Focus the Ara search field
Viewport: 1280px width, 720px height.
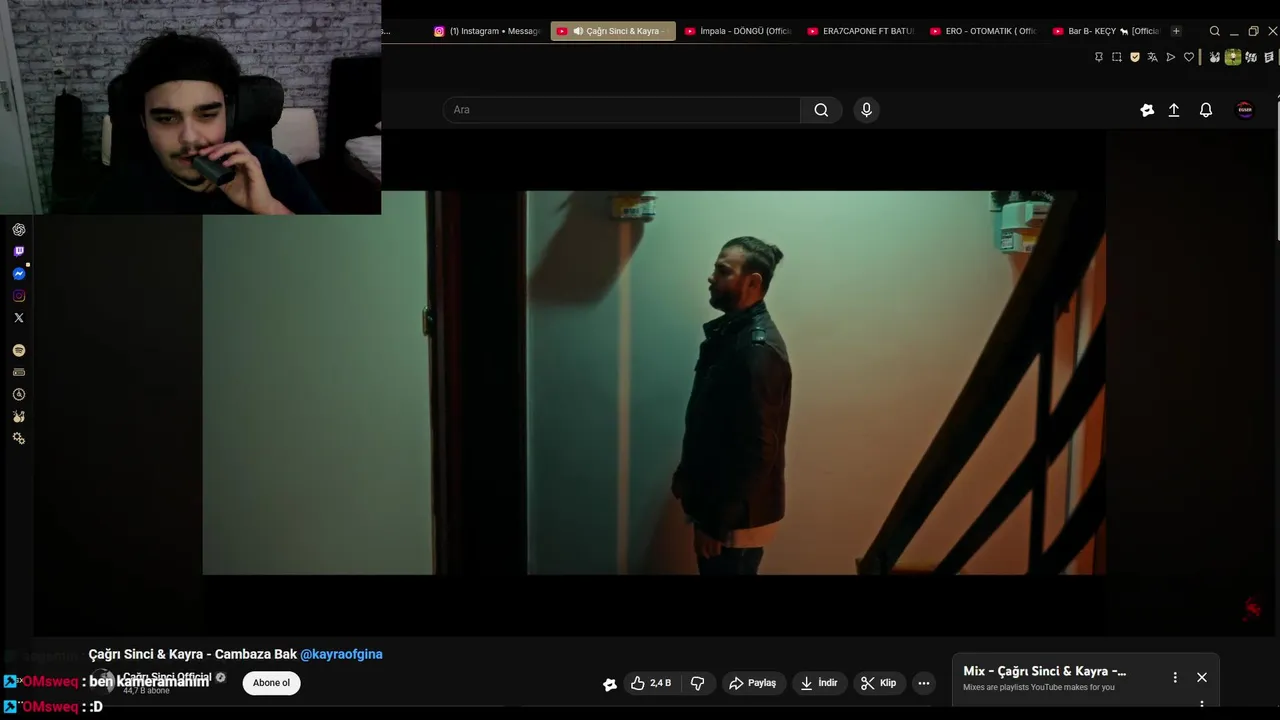coord(621,110)
